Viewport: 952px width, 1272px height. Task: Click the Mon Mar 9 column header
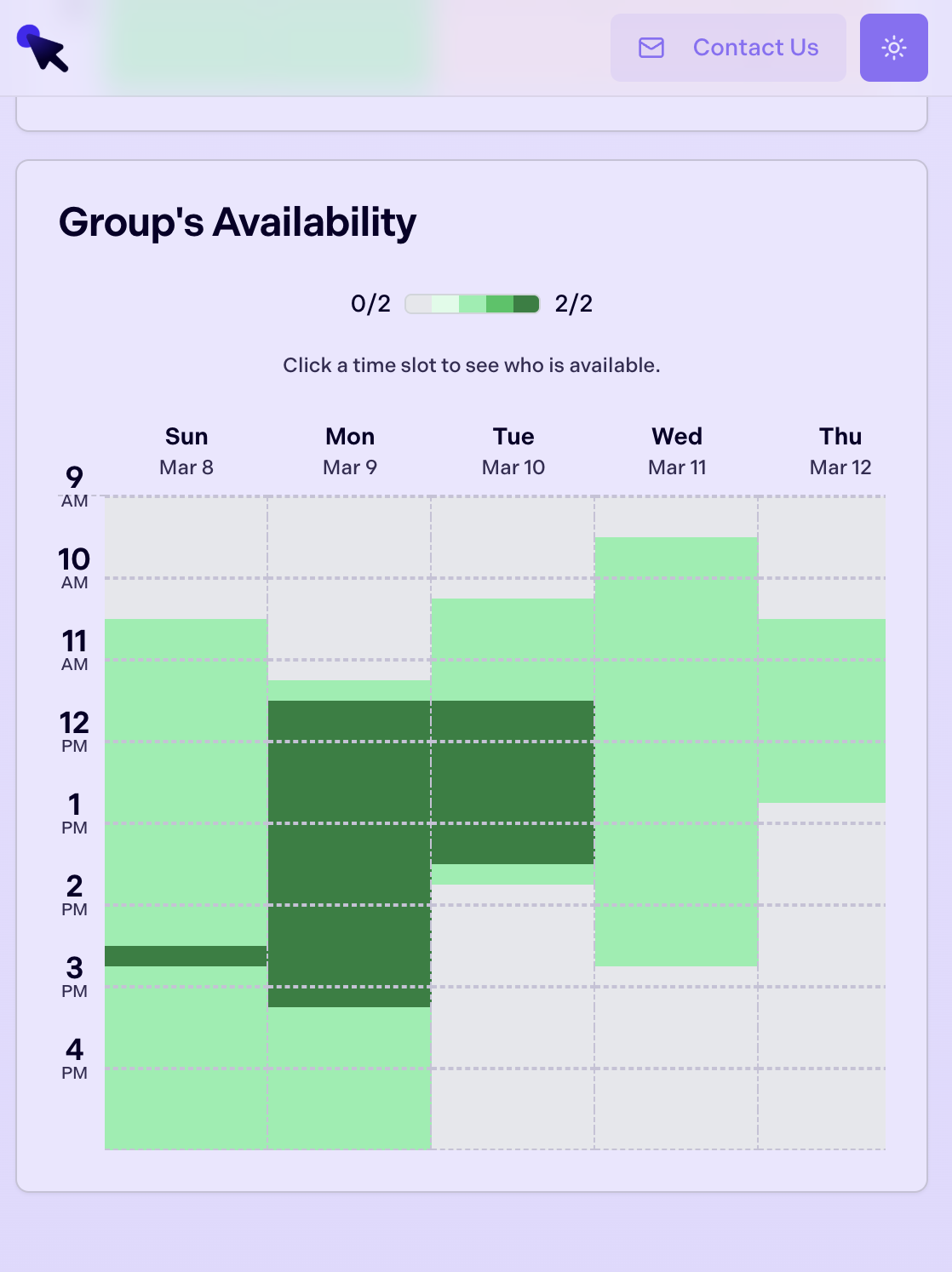coord(350,451)
